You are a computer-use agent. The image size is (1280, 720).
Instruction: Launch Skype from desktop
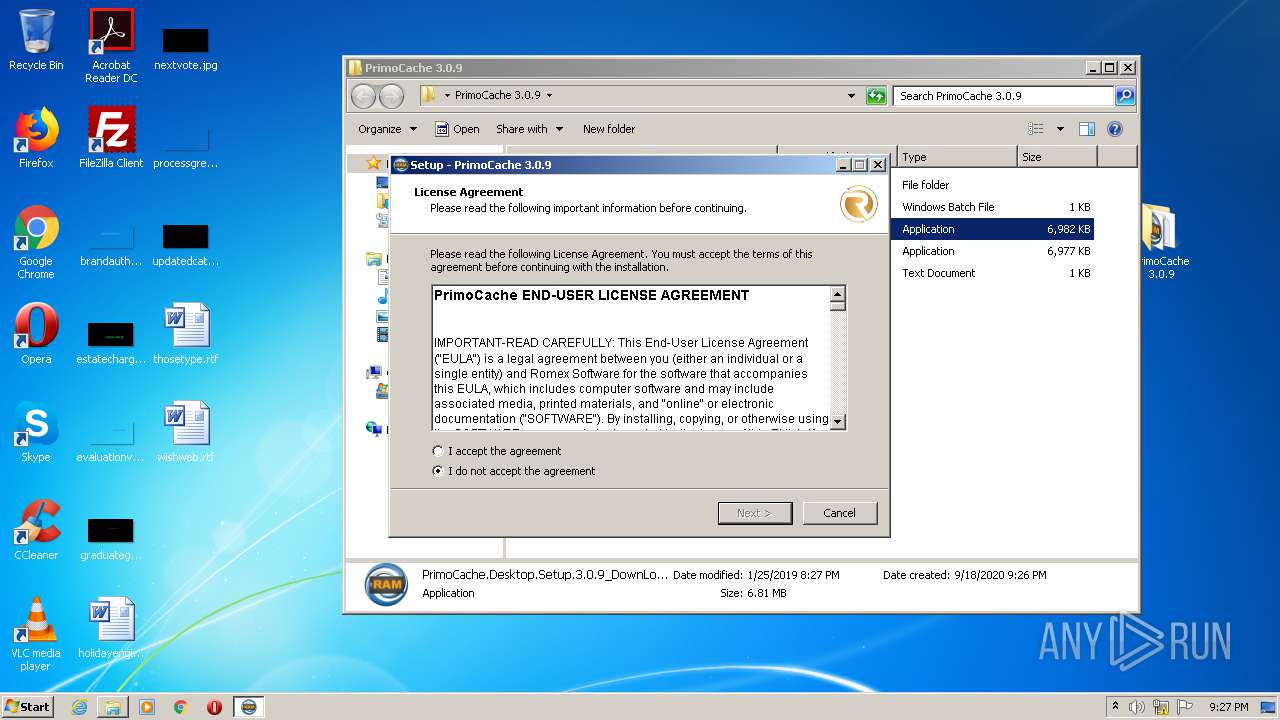pos(36,432)
